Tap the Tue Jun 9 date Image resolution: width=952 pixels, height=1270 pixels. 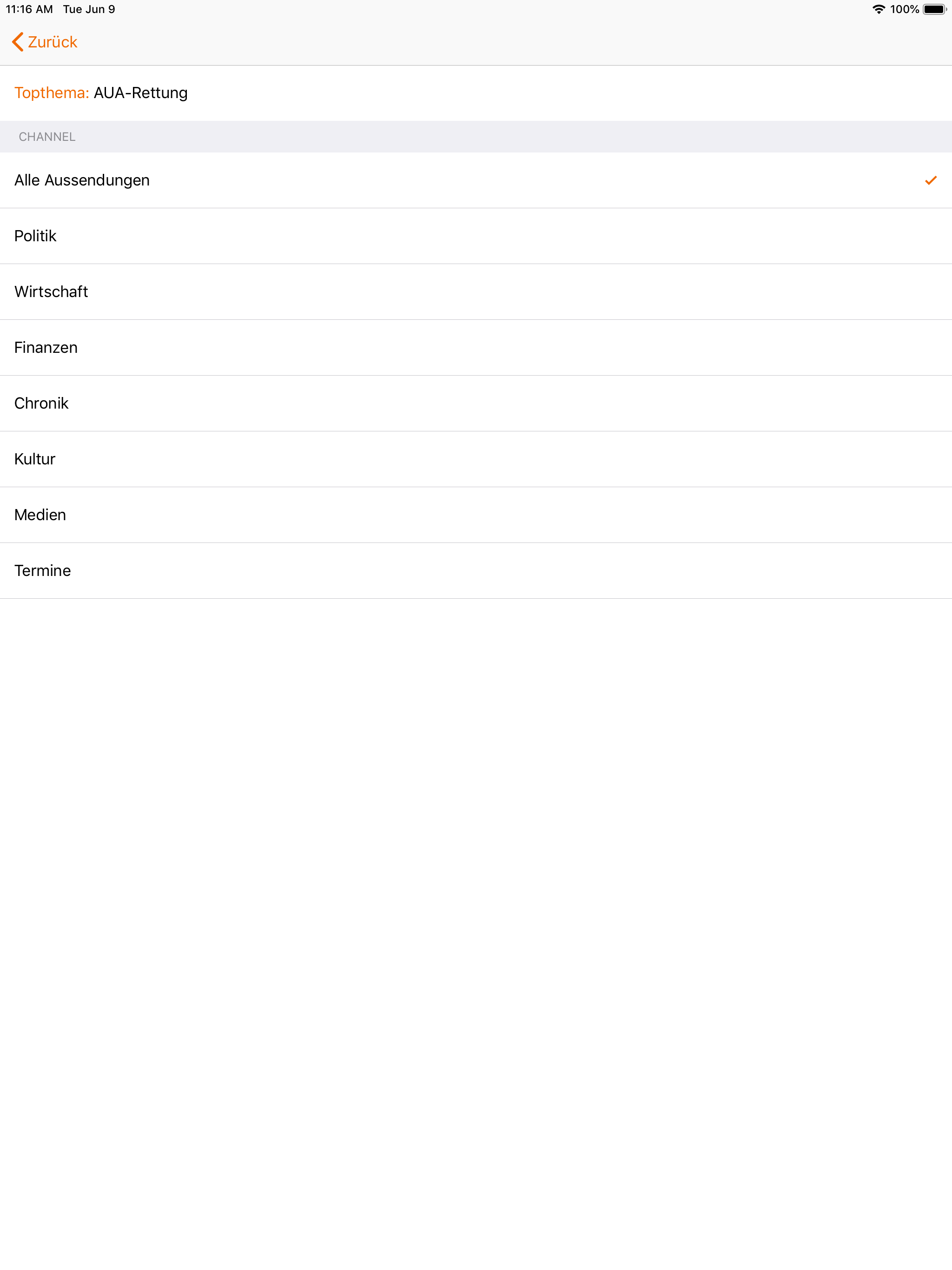89,9
